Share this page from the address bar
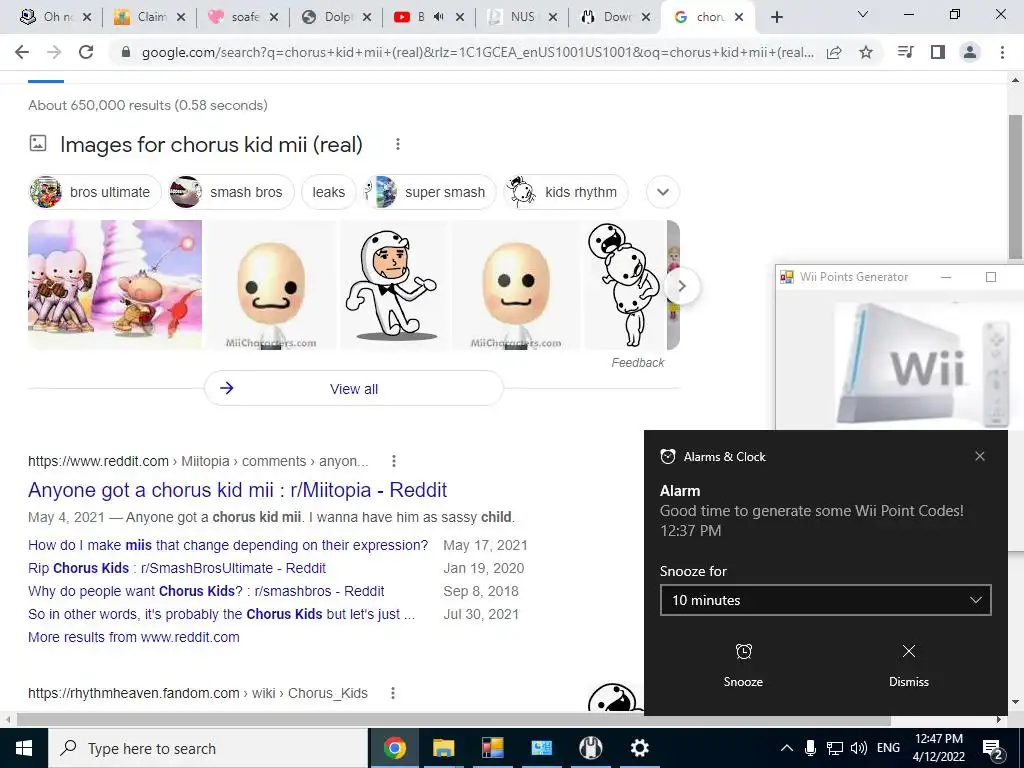This screenshot has width=1024, height=768. click(834, 52)
